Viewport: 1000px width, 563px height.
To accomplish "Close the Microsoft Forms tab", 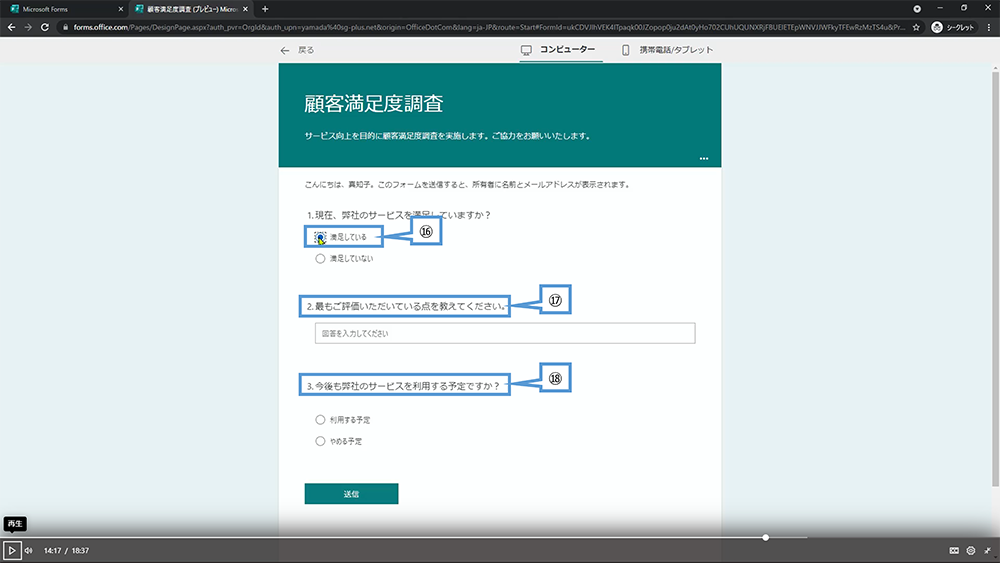I will [121, 9].
